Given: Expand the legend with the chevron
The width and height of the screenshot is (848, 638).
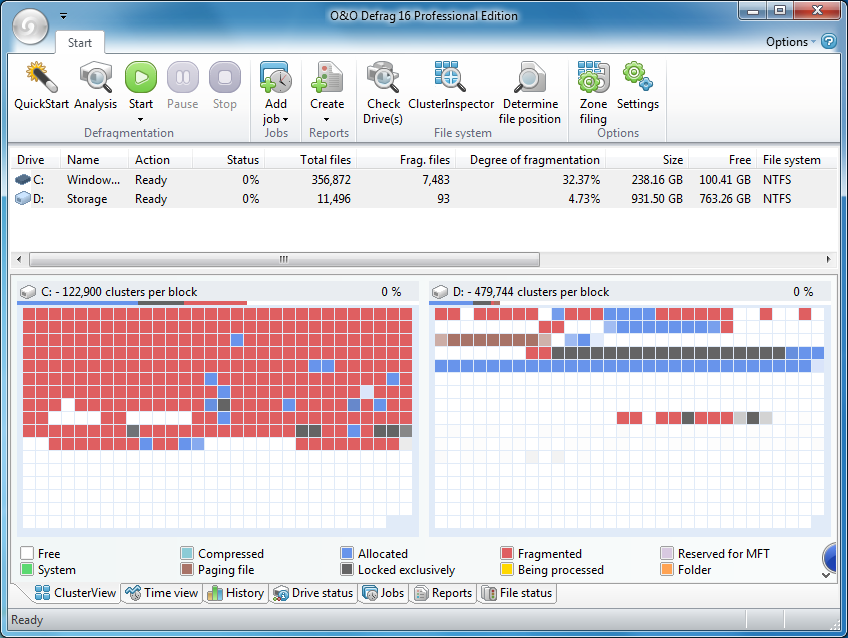Looking at the screenshot, I should coord(826,575).
